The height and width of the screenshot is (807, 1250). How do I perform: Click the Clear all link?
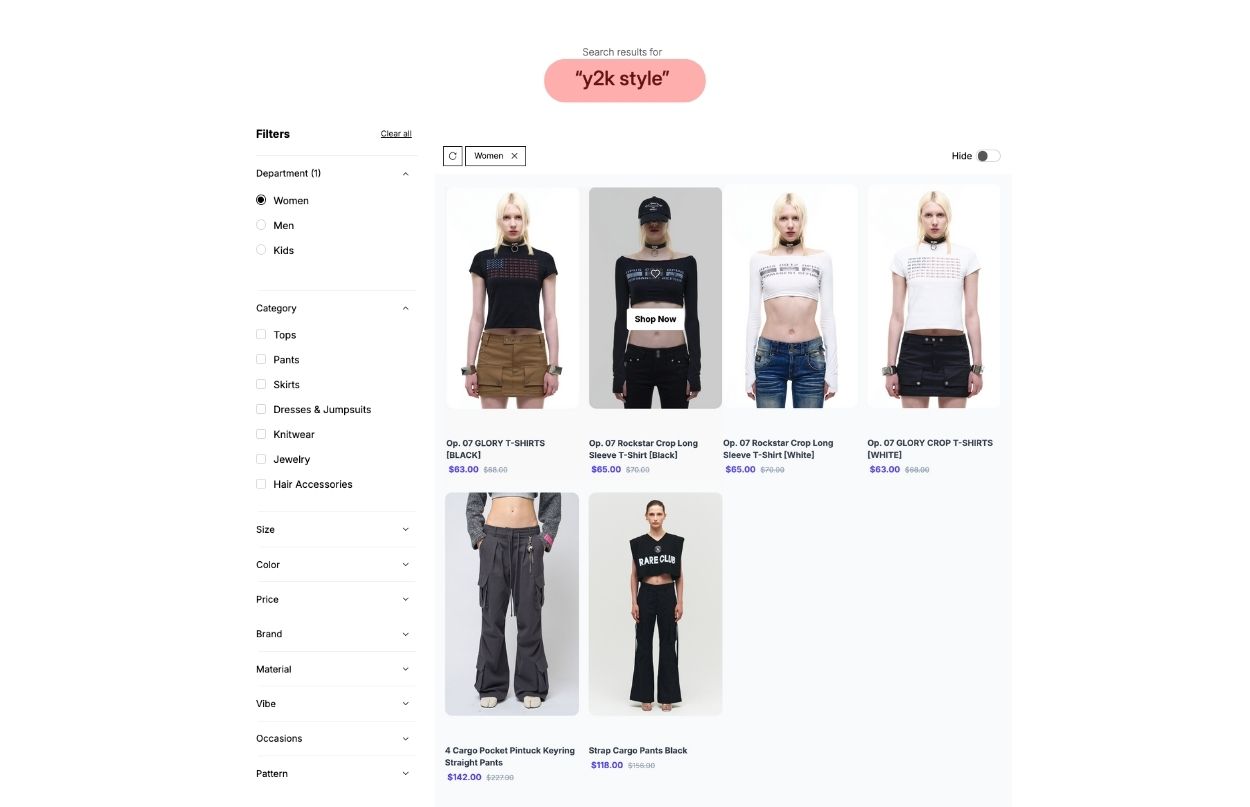pyautogui.click(x=396, y=134)
